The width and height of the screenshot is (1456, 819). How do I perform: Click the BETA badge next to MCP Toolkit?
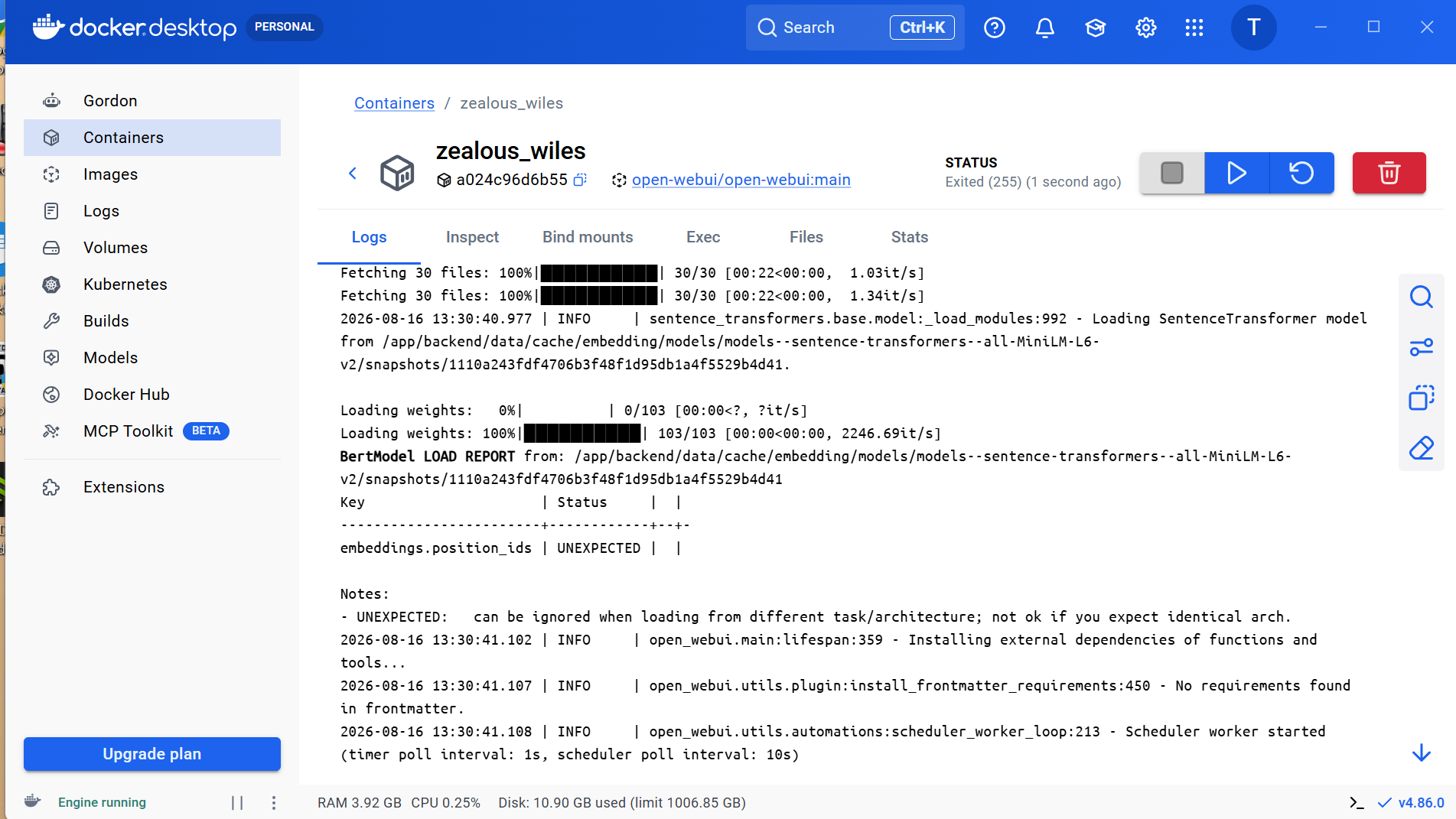[x=206, y=431]
